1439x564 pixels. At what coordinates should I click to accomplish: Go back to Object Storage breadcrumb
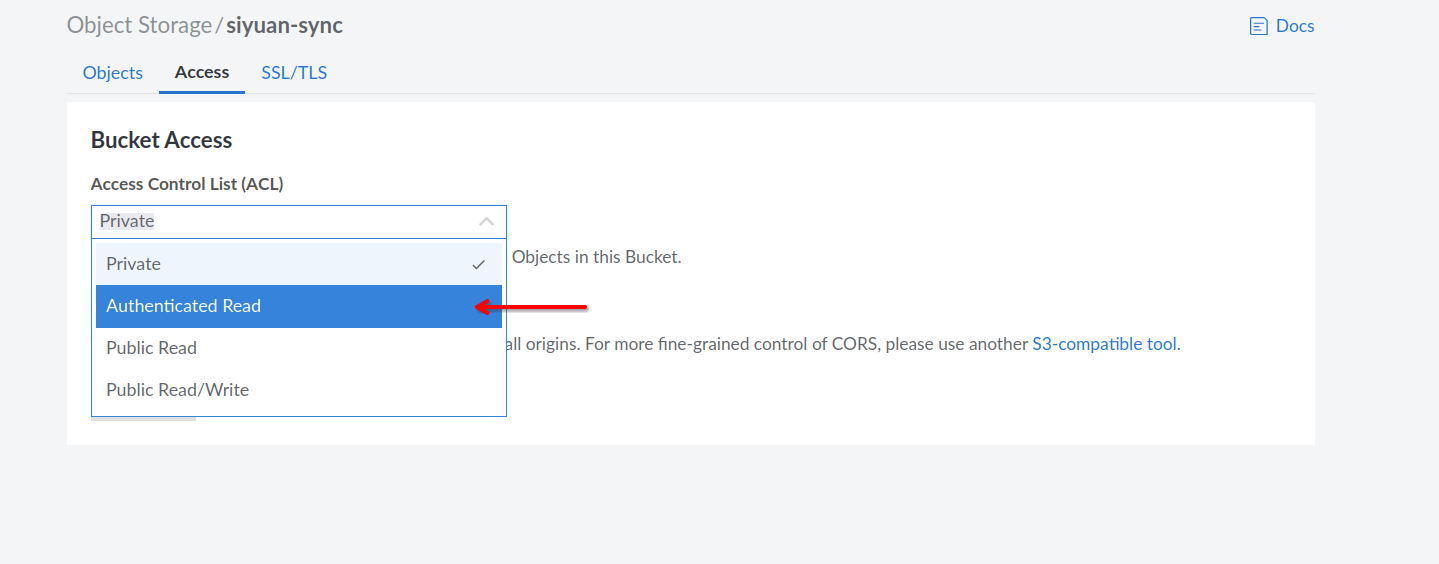[139, 26]
